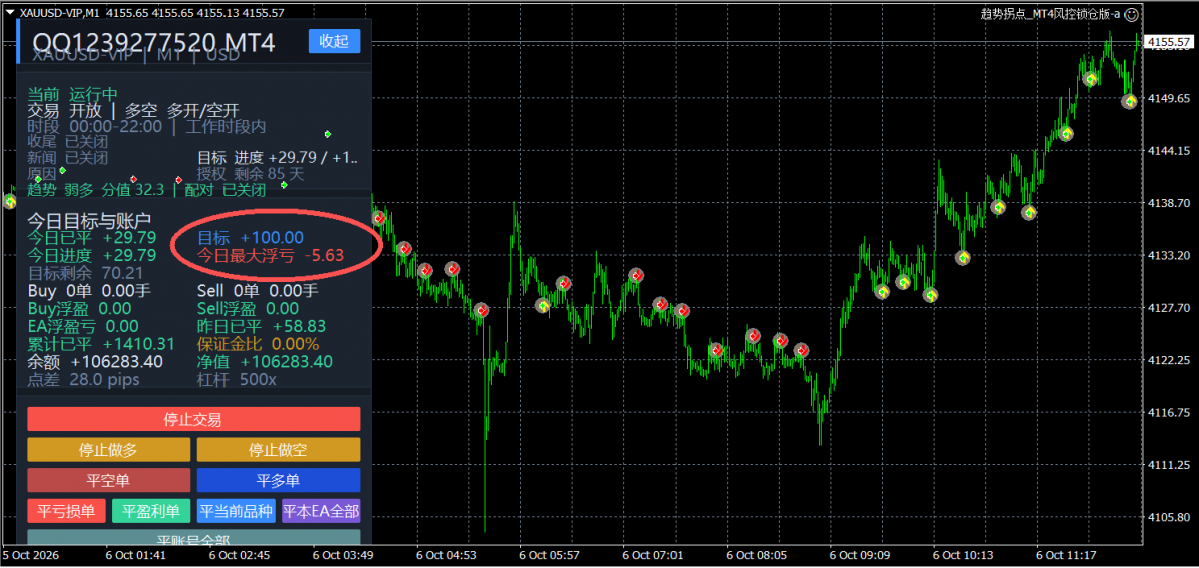The height and width of the screenshot is (568, 1199).
Task: Click the EA浮盈亏 0.00 value
Action: coord(83,326)
